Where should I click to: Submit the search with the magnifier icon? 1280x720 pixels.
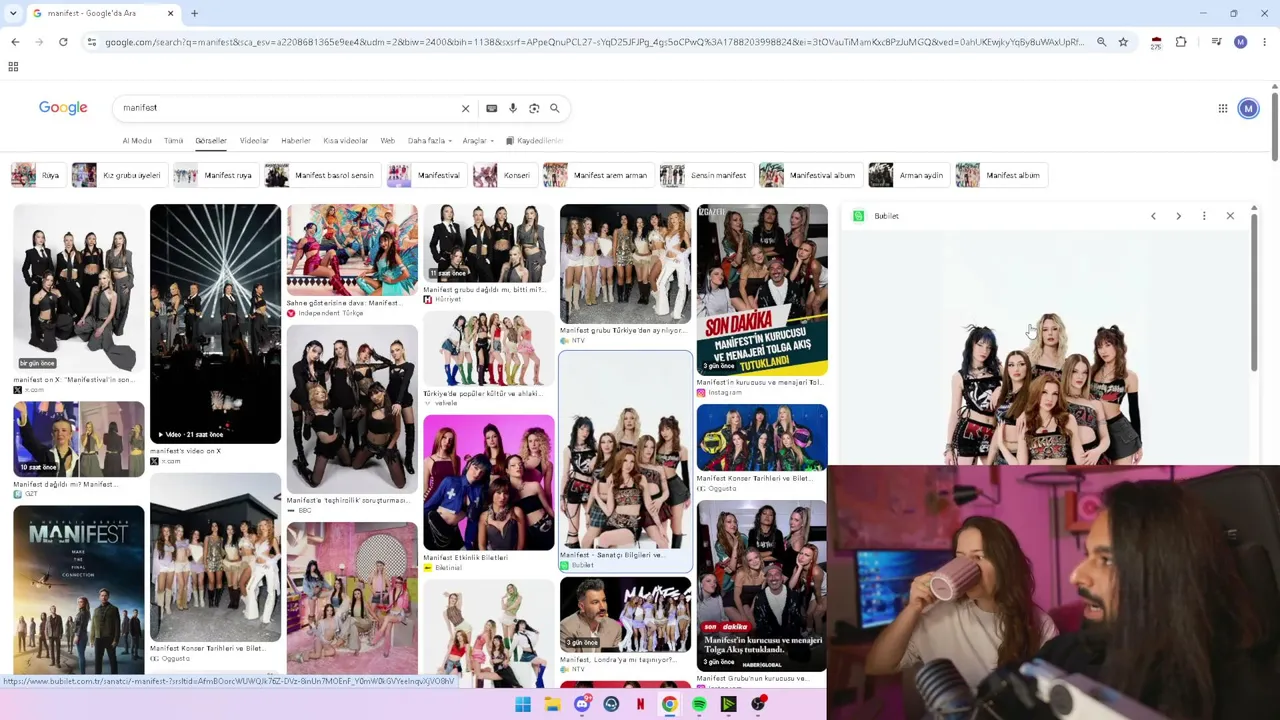click(x=555, y=108)
